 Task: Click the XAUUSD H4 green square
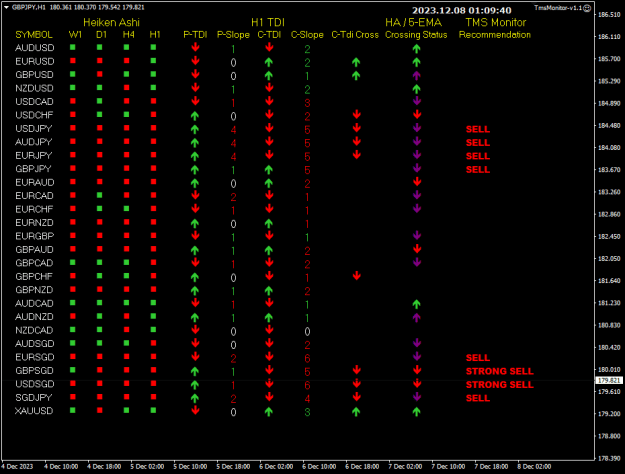point(126,410)
